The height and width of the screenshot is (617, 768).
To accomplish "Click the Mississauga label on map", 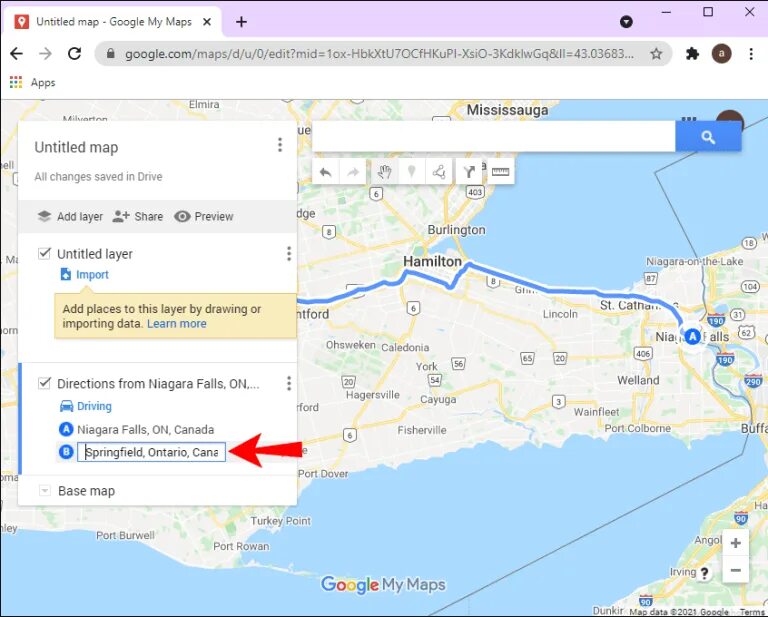I will 507,110.
